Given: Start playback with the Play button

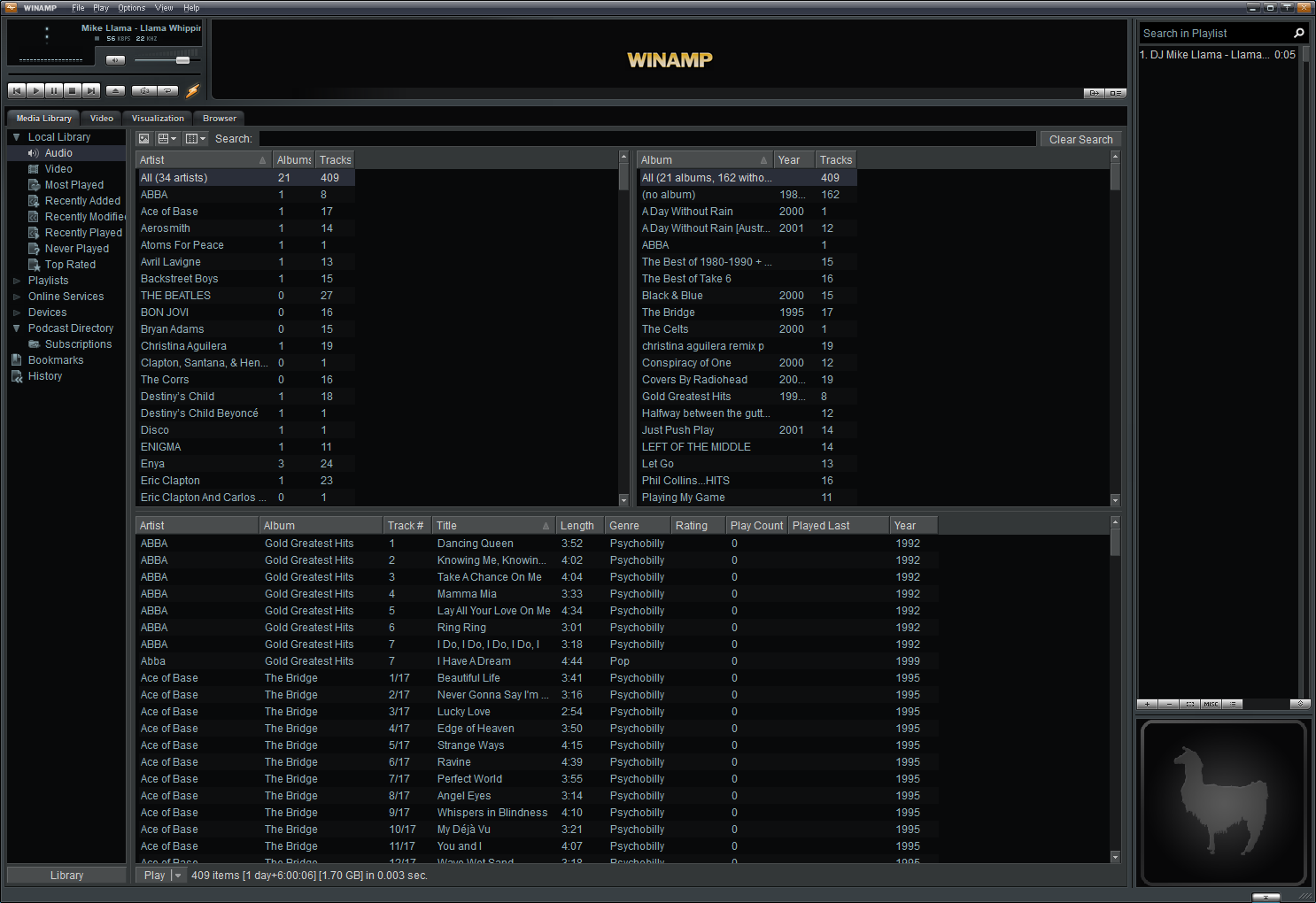Looking at the screenshot, I should point(35,90).
